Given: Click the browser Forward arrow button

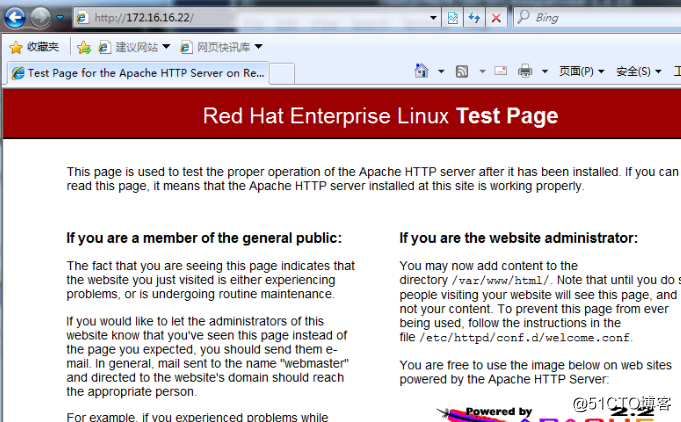Looking at the screenshot, I should pos(40,17).
